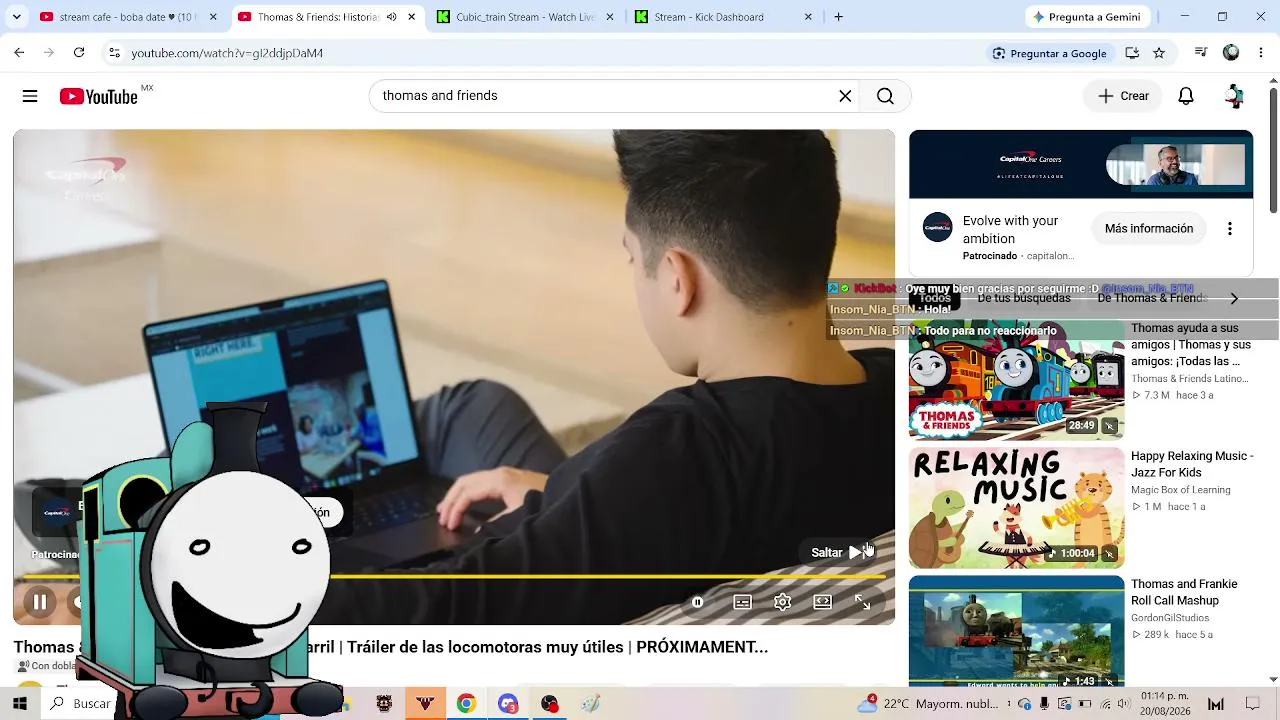Viewport: 1280px width, 720px height.
Task: Open Thomas and Frankie Roll Call Mashup thumbnail
Action: 1016,632
